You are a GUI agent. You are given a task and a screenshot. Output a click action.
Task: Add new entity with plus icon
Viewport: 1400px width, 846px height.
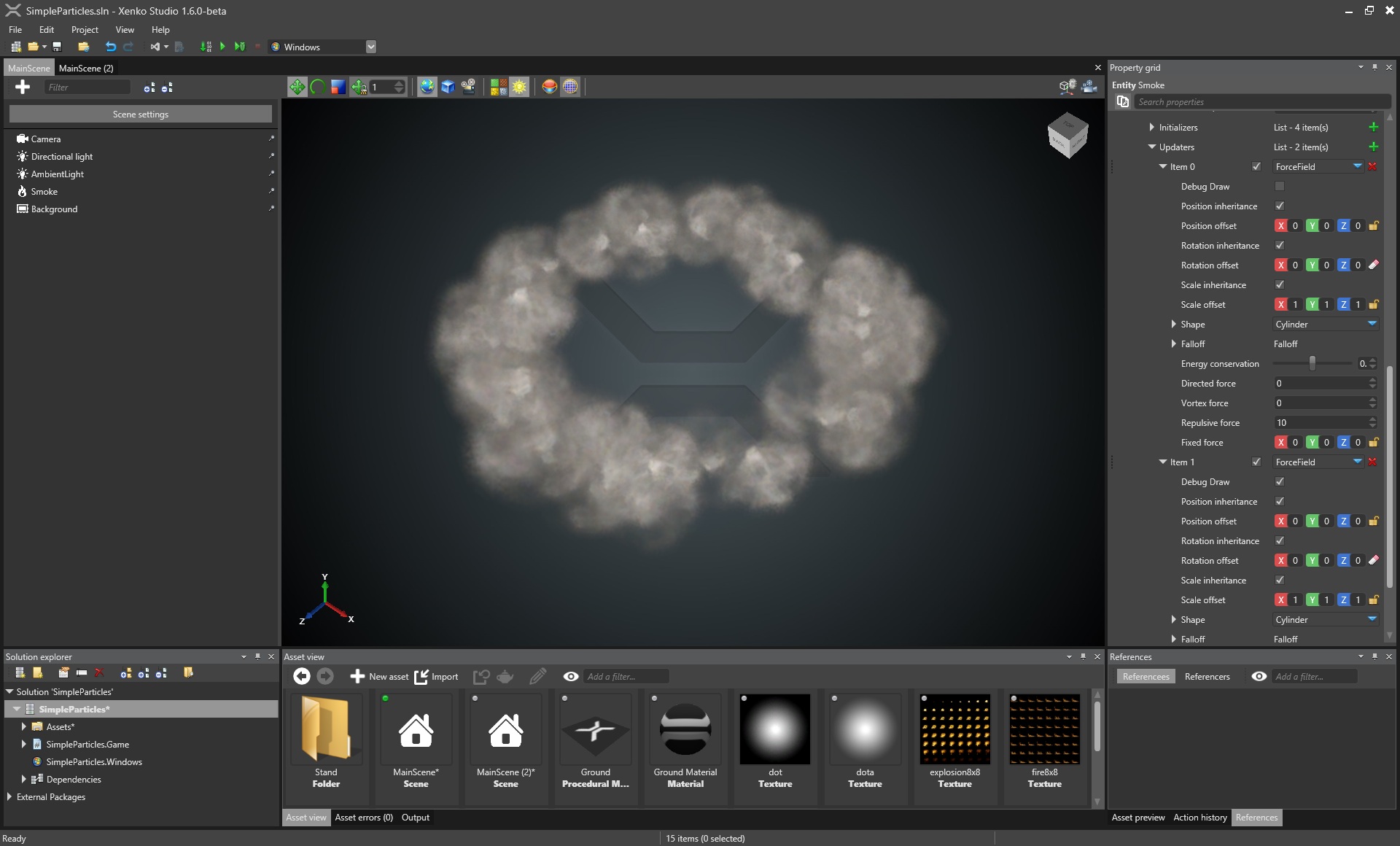23,87
